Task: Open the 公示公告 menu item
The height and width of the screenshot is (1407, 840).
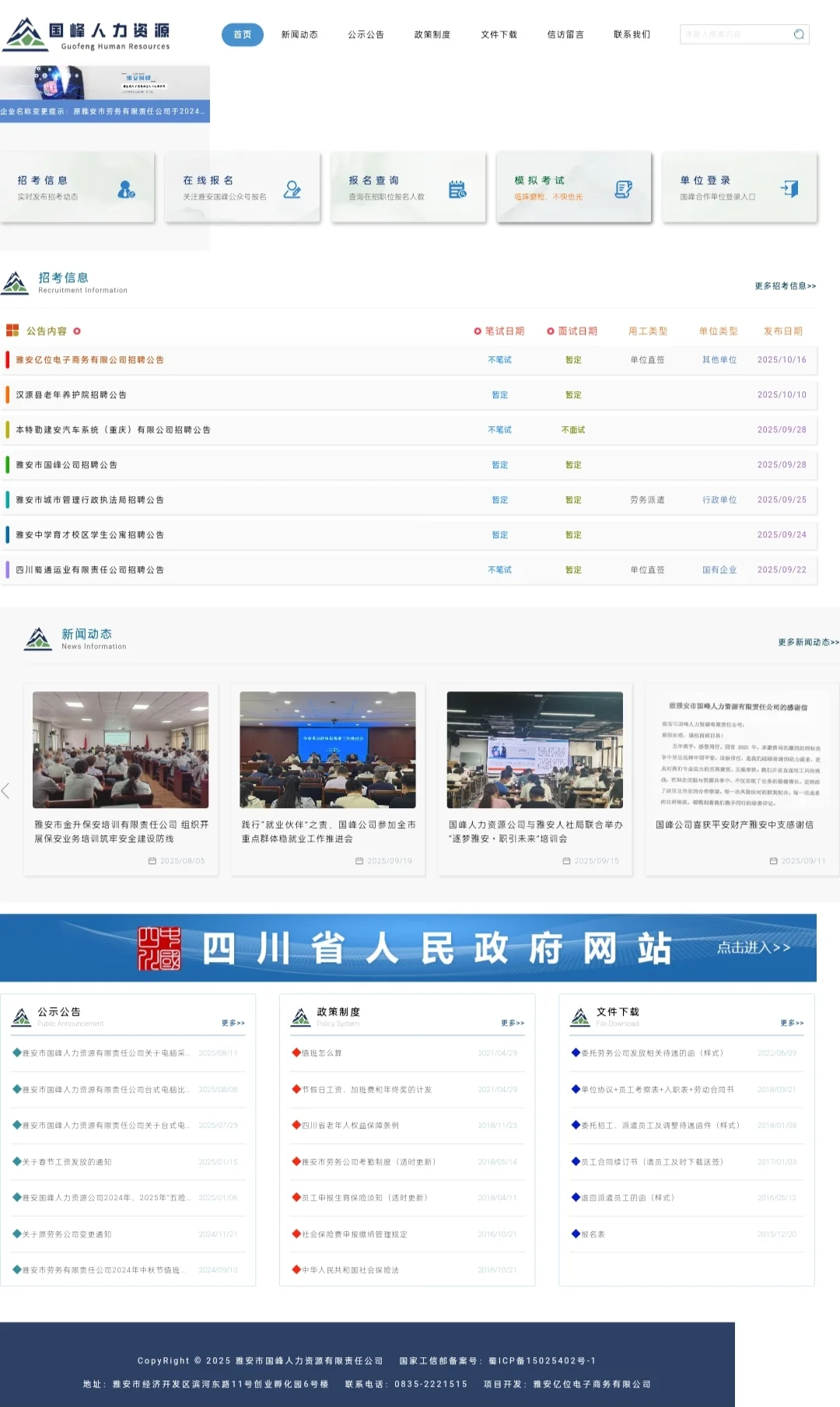Action: click(366, 34)
